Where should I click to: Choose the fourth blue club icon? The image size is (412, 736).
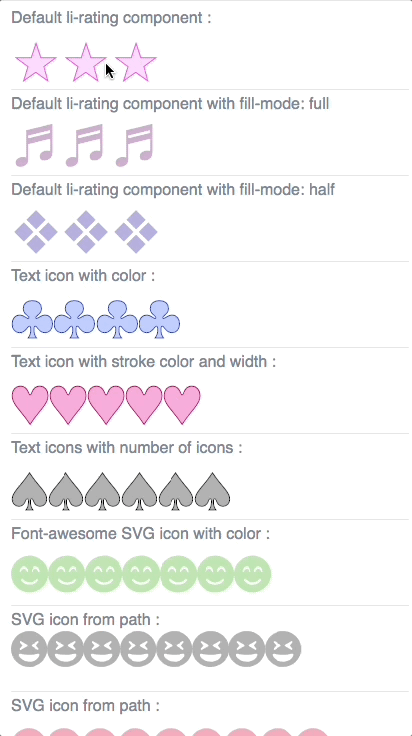click(x=160, y=319)
